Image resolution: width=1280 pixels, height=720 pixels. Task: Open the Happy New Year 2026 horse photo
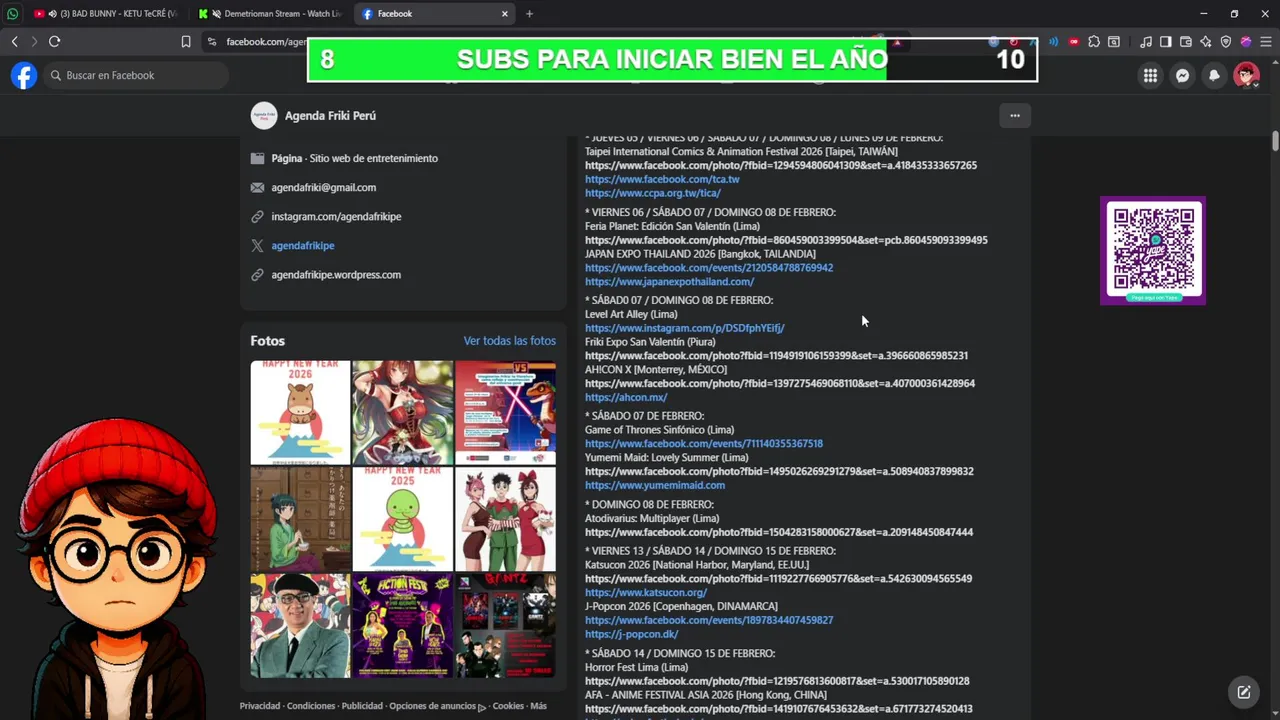[x=300, y=412]
